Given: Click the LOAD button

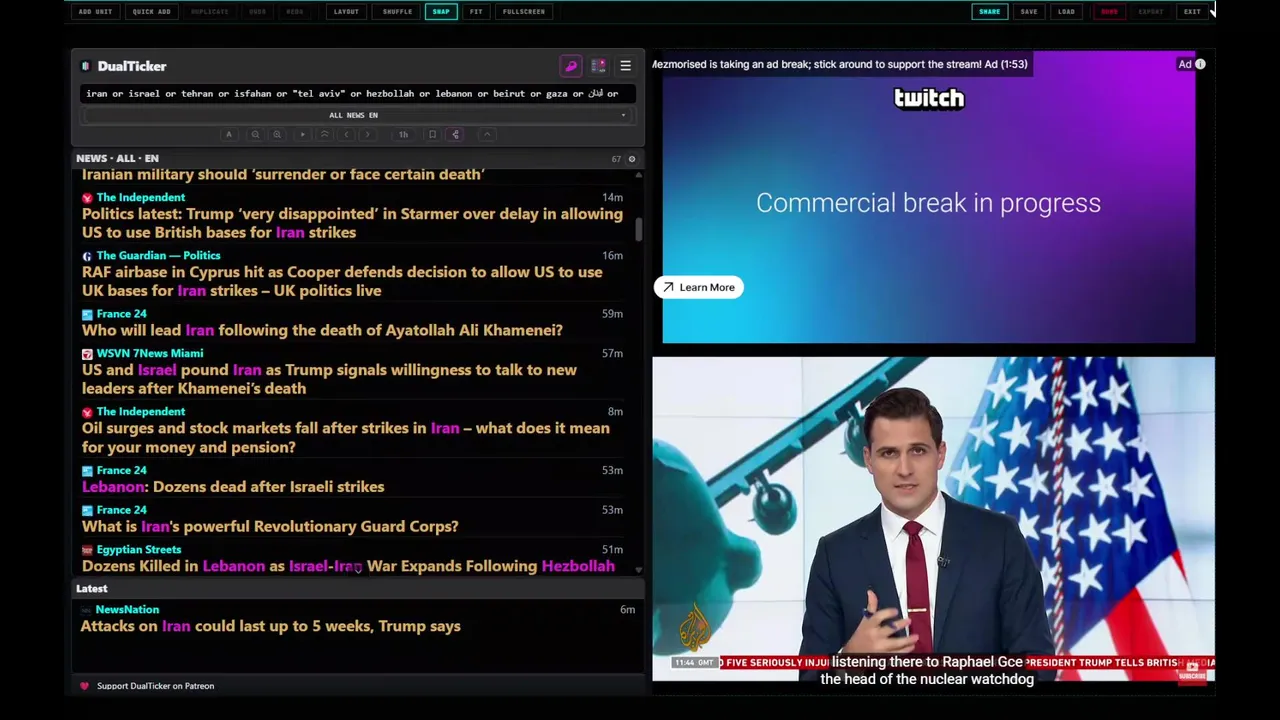Looking at the screenshot, I should (x=1066, y=11).
